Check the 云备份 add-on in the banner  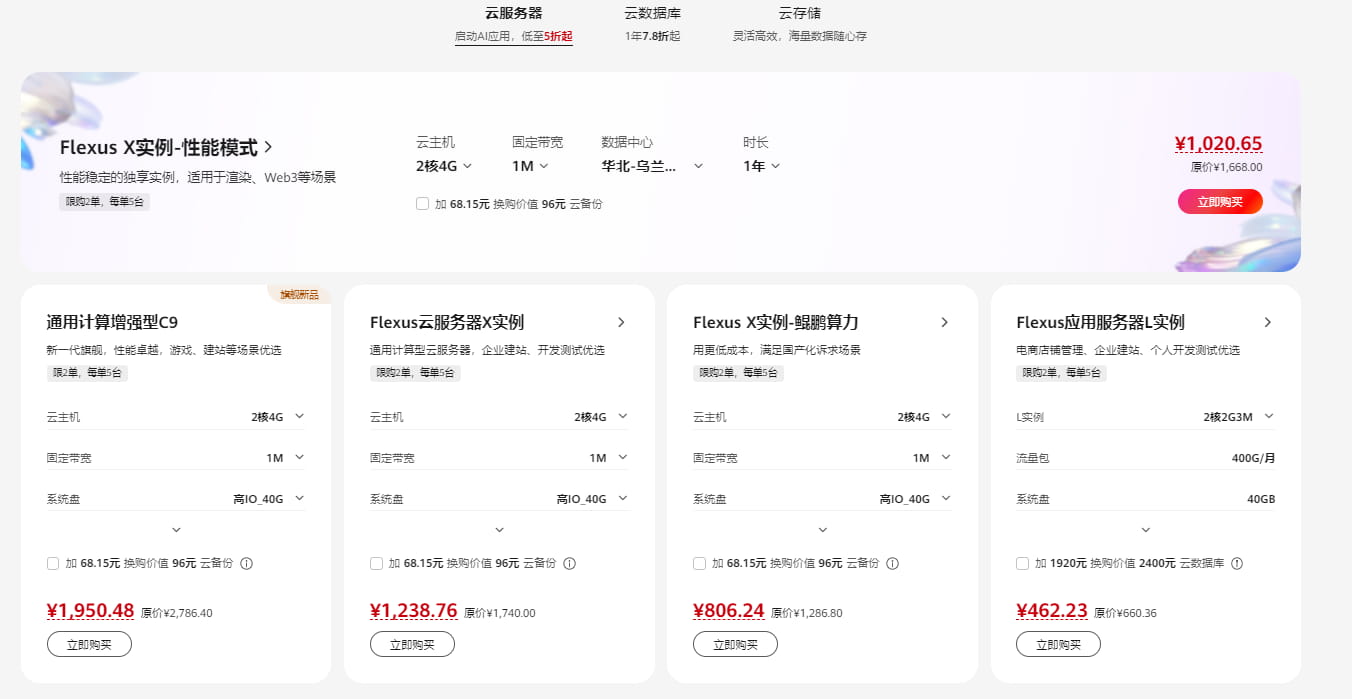point(423,204)
